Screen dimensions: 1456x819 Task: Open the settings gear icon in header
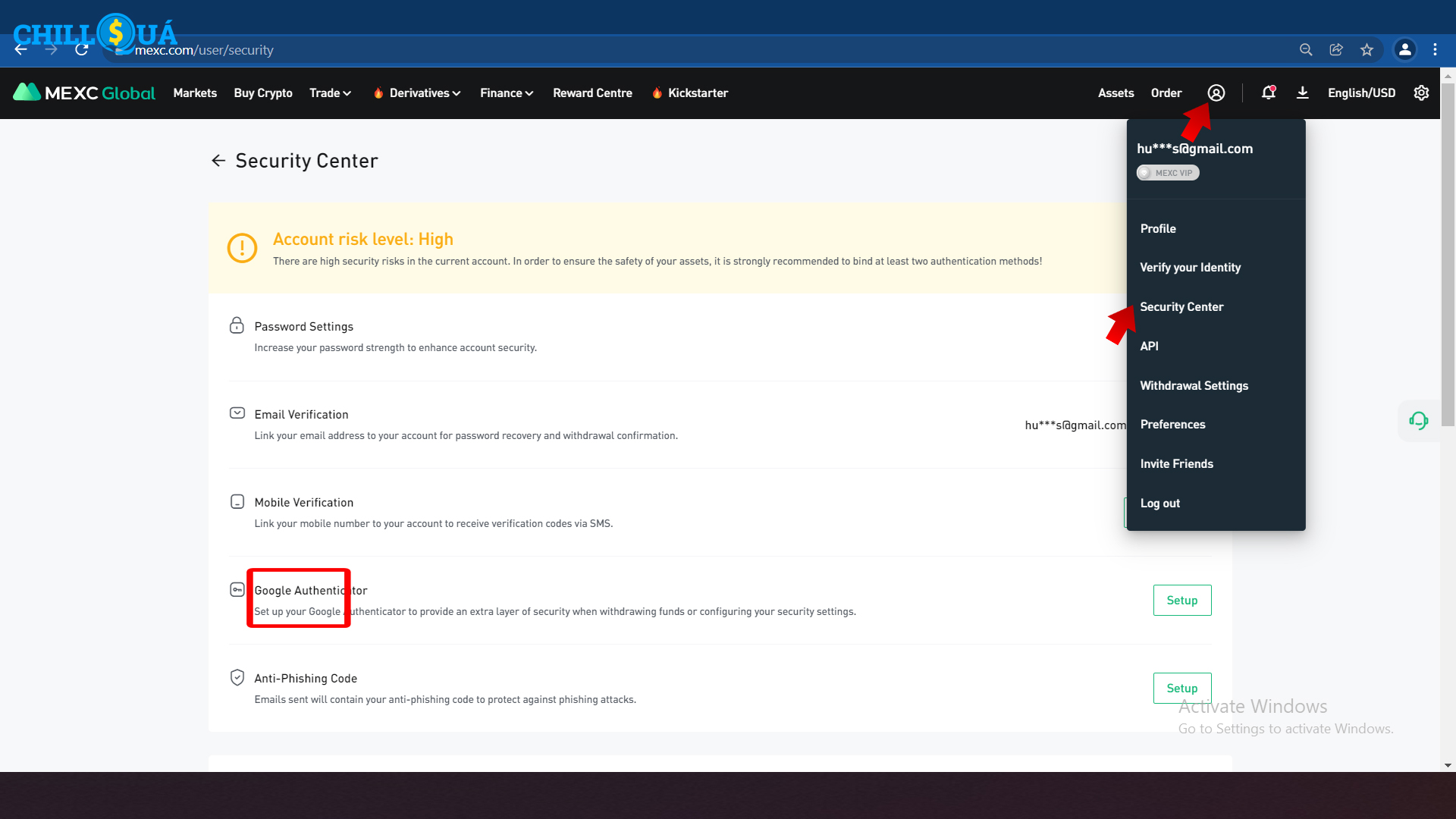coord(1421,93)
